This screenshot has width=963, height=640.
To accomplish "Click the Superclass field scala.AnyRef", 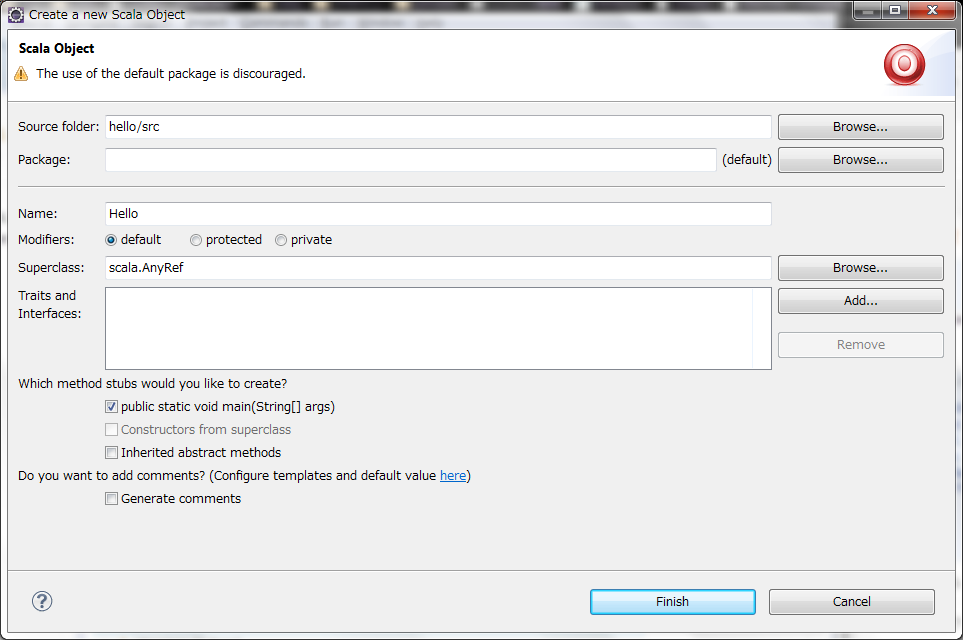I will click(x=438, y=268).
